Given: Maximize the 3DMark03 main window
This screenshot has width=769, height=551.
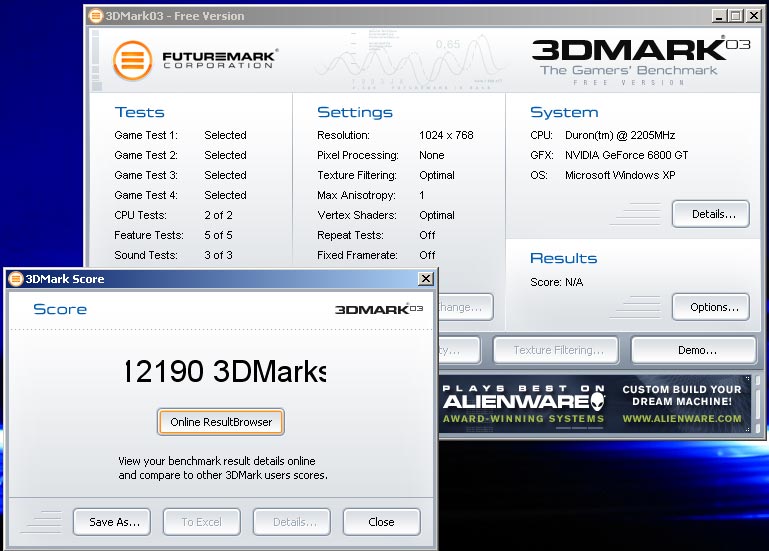Looking at the screenshot, I should [735, 16].
